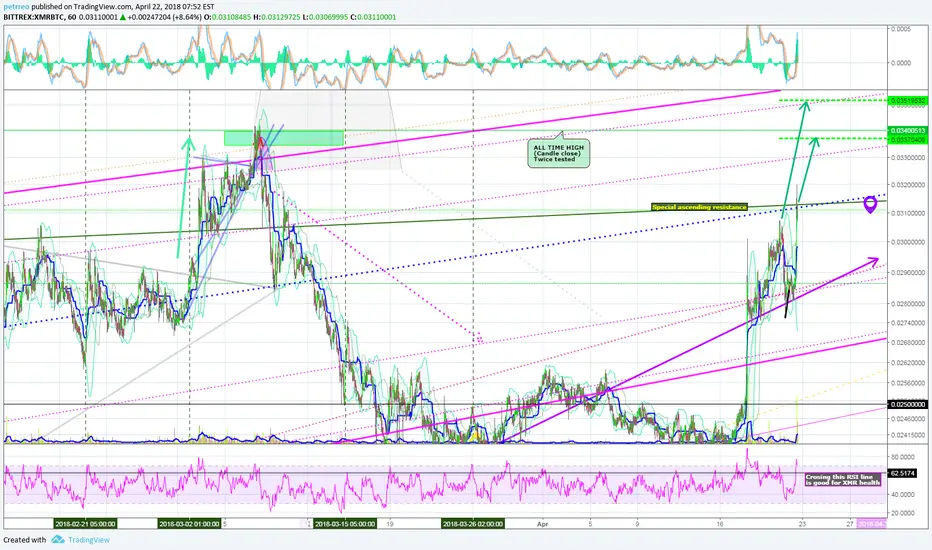The width and height of the screenshot is (932, 550).
Task: Open the petrreo author profile link
Action: point(16,7)
